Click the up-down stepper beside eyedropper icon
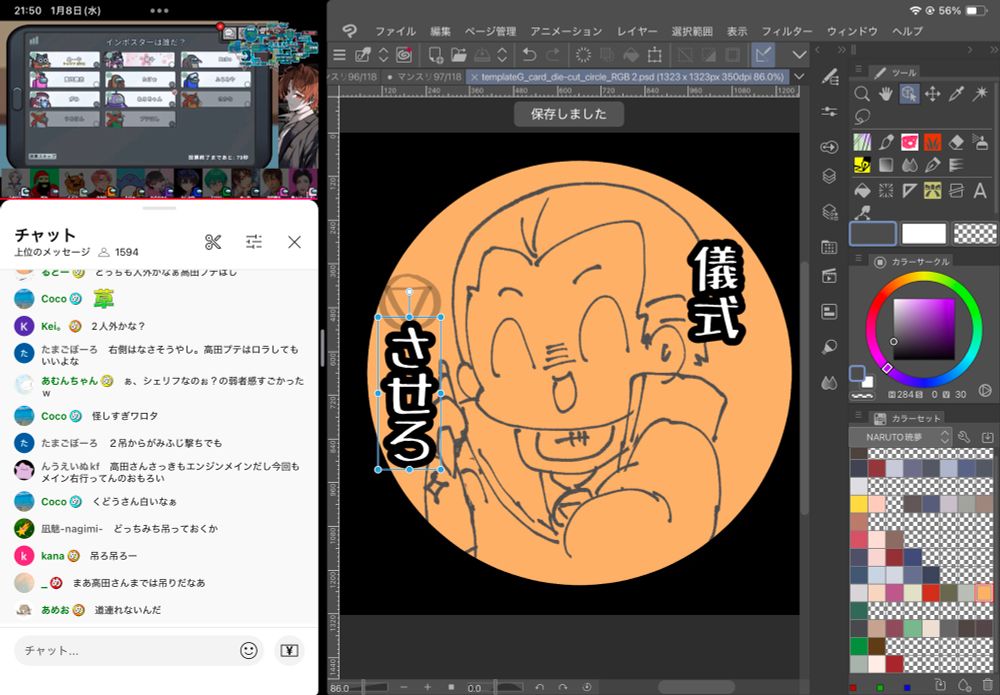 coord(383,55)
